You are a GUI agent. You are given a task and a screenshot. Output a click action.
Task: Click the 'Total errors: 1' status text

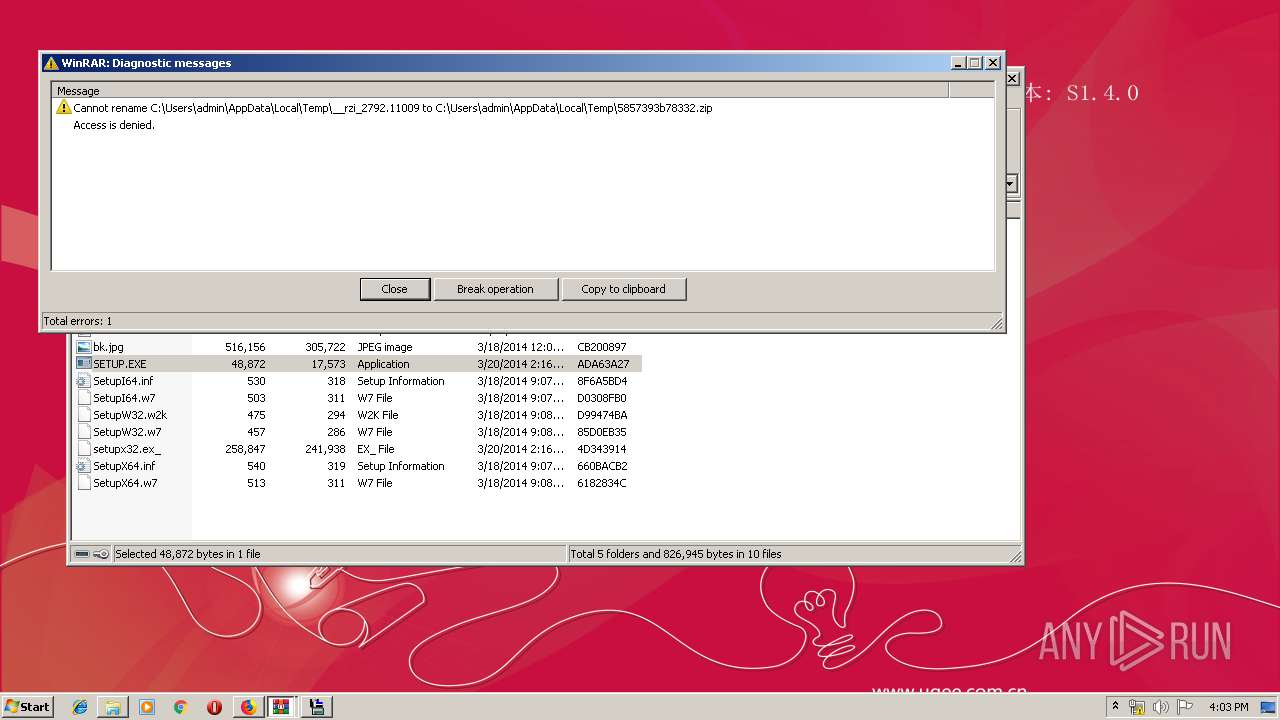tap(78, 321)
